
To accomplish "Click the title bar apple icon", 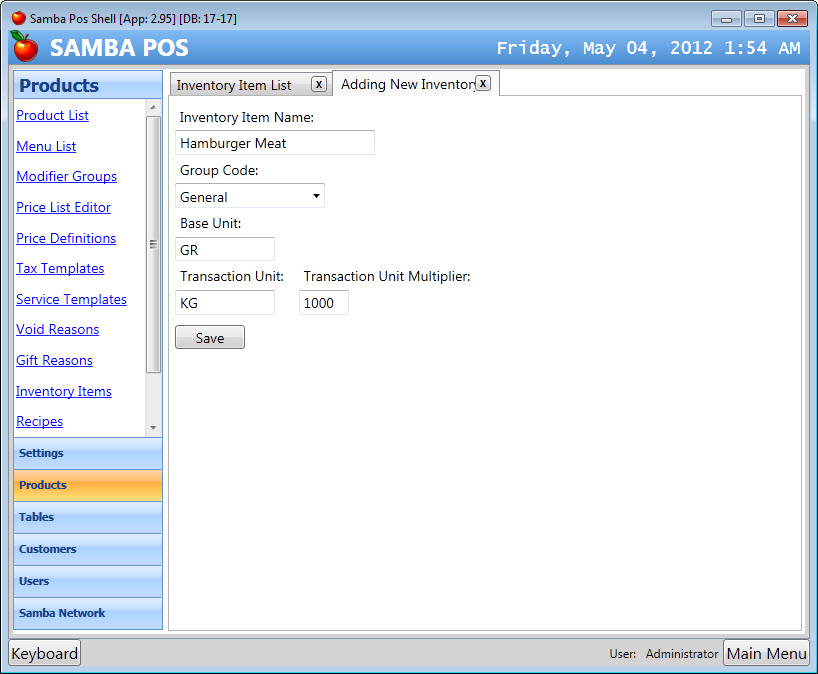I will (19, 18).
